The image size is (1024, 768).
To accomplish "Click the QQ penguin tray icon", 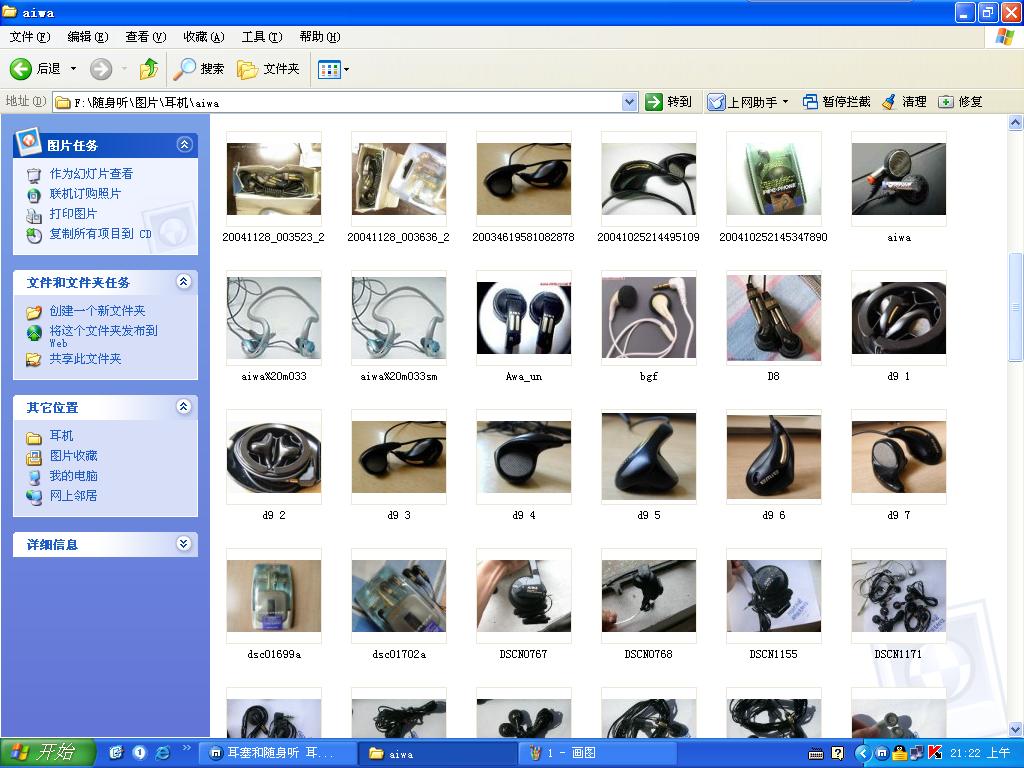I will 899,754.
